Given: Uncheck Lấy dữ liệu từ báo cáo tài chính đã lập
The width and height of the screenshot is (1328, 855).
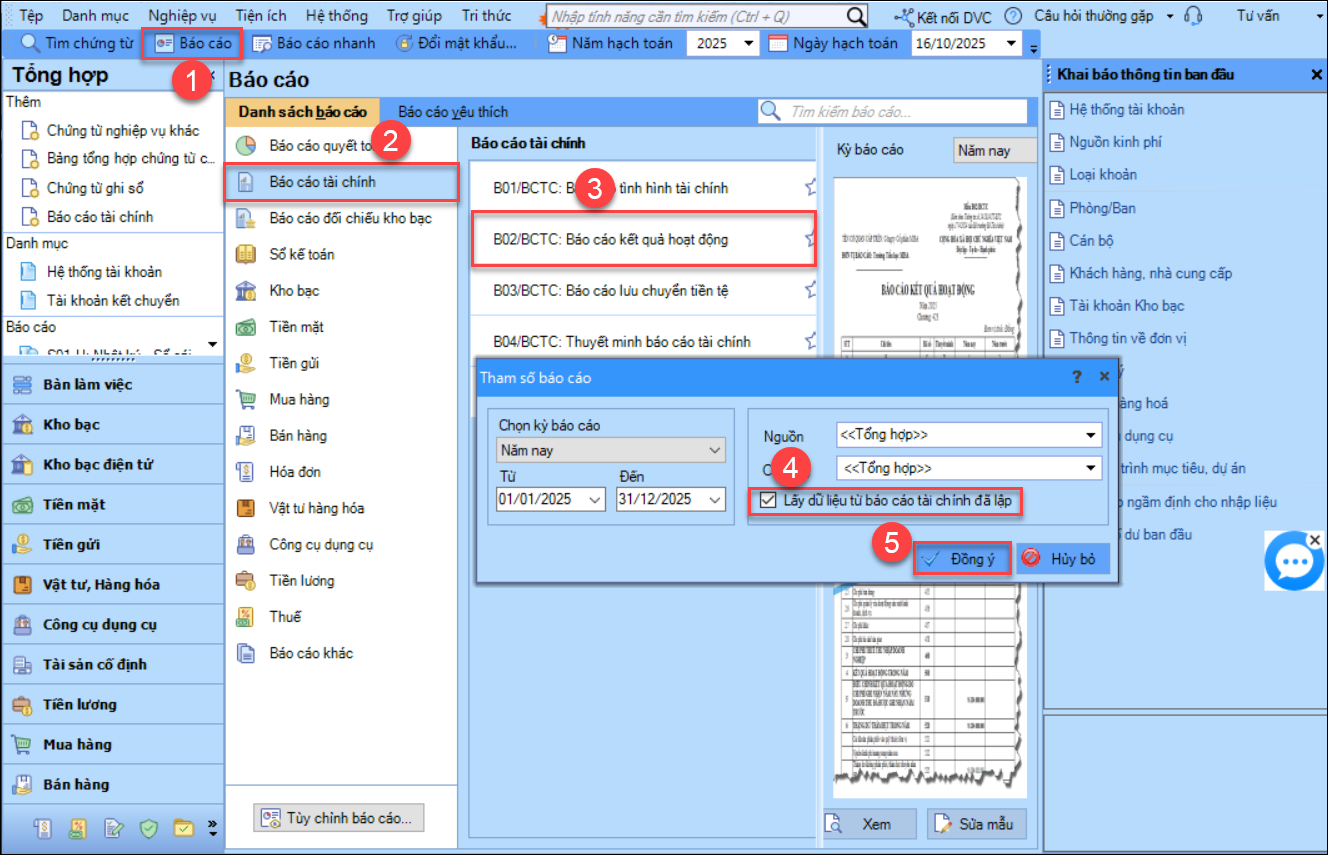Looking at the screenshot, I should point(768,500).
